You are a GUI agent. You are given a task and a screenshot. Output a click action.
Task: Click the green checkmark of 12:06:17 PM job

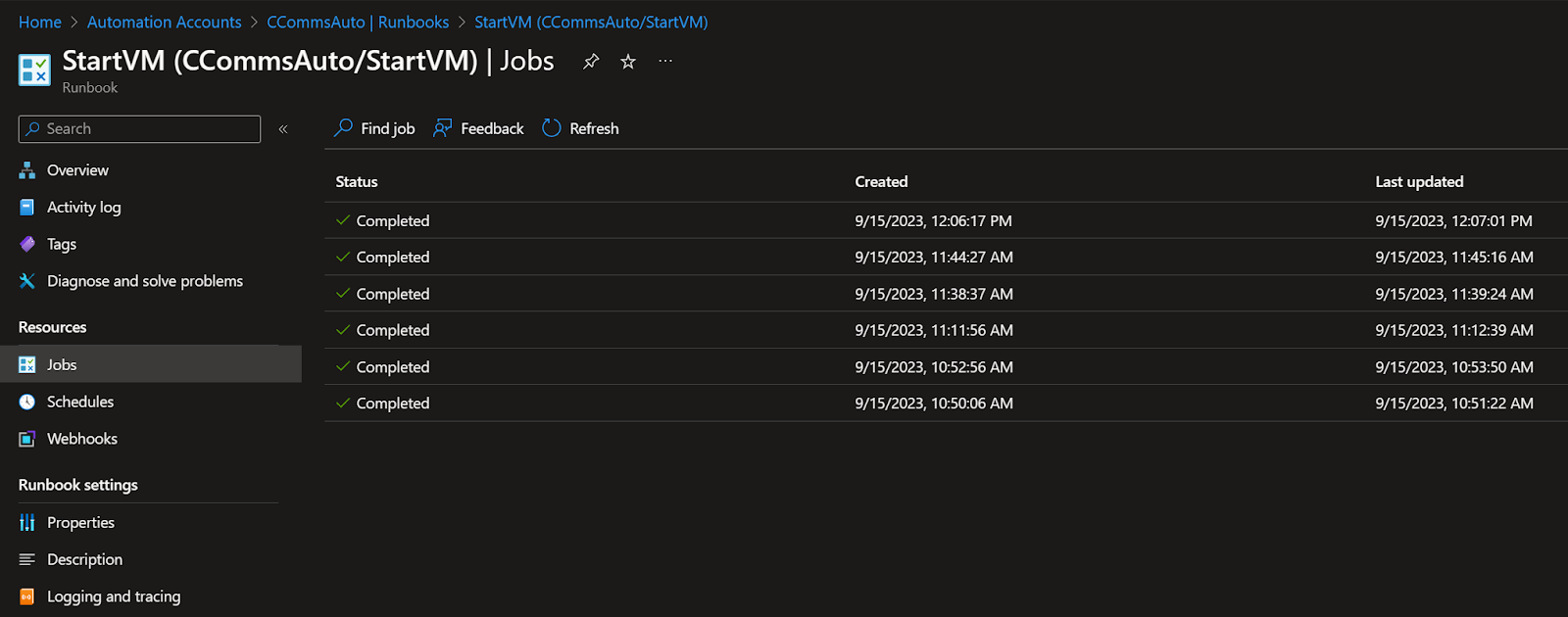coord(343,220)
